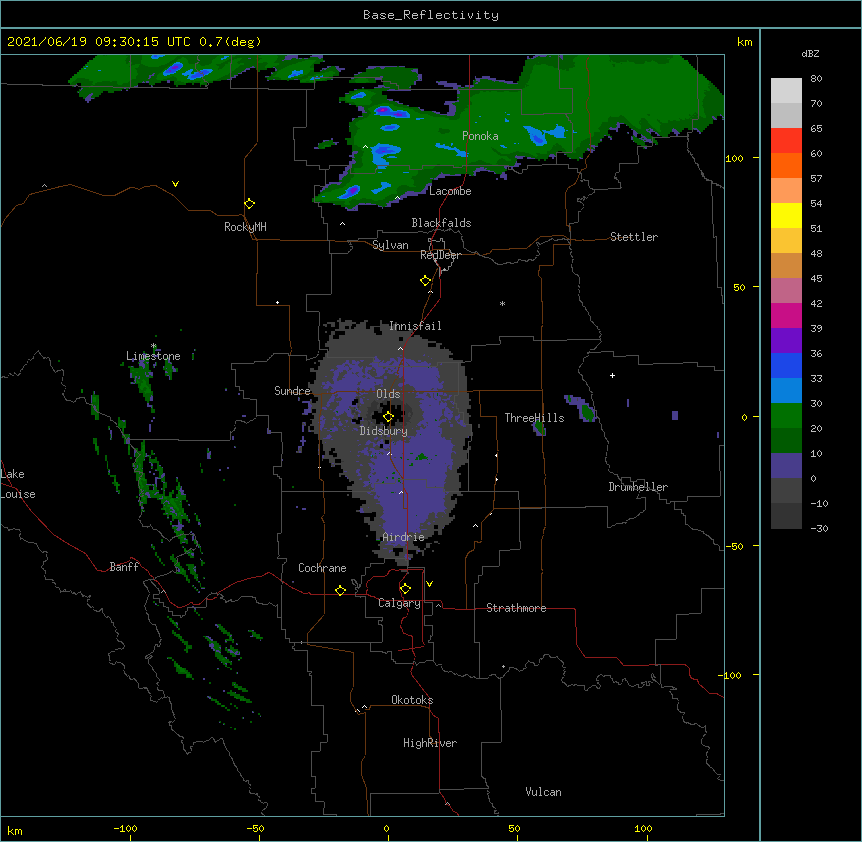Click the Base_Reflectivity title text

(431, 15)
